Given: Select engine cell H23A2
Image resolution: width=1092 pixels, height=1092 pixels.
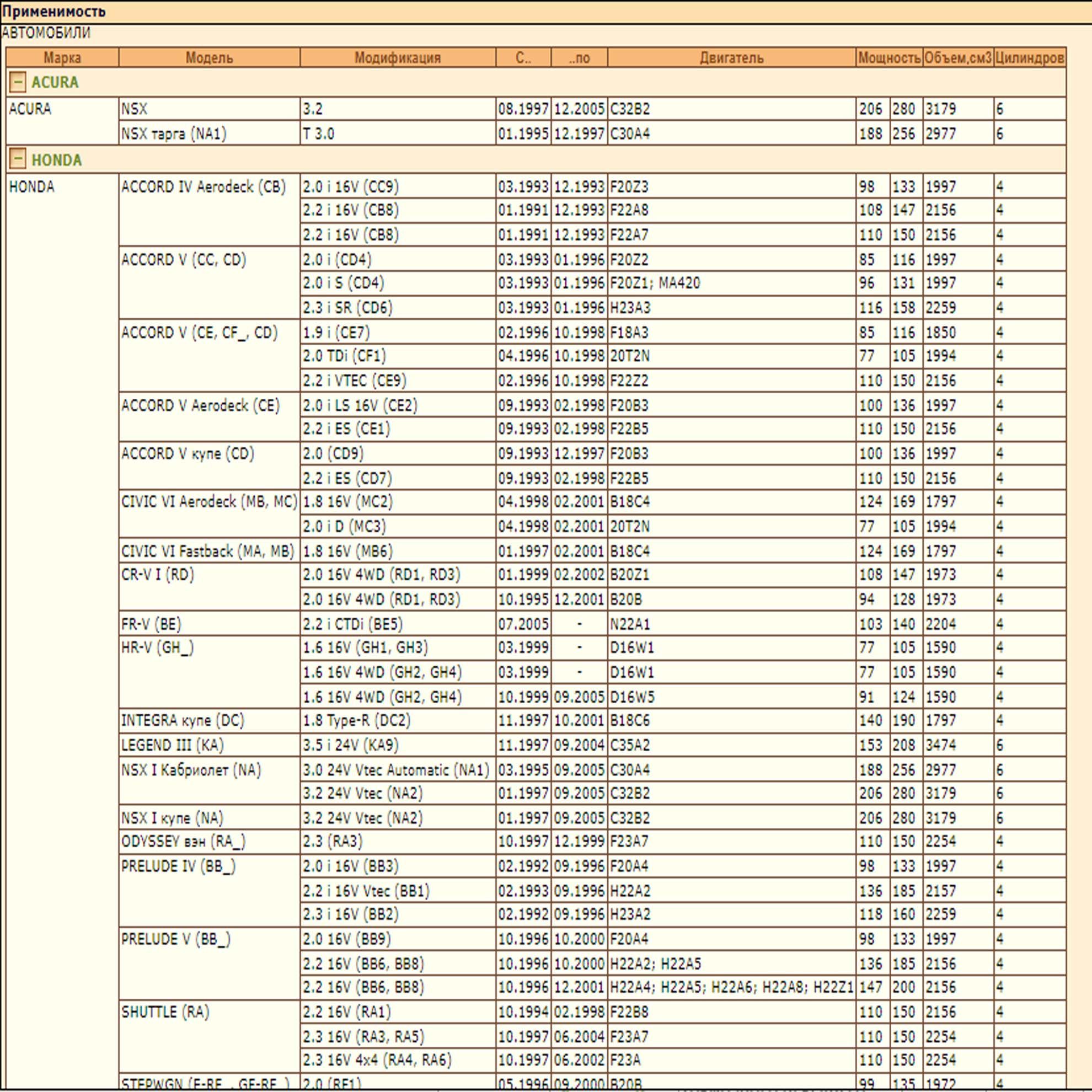Looking at the screenshot, I should [x=731, y=914].
